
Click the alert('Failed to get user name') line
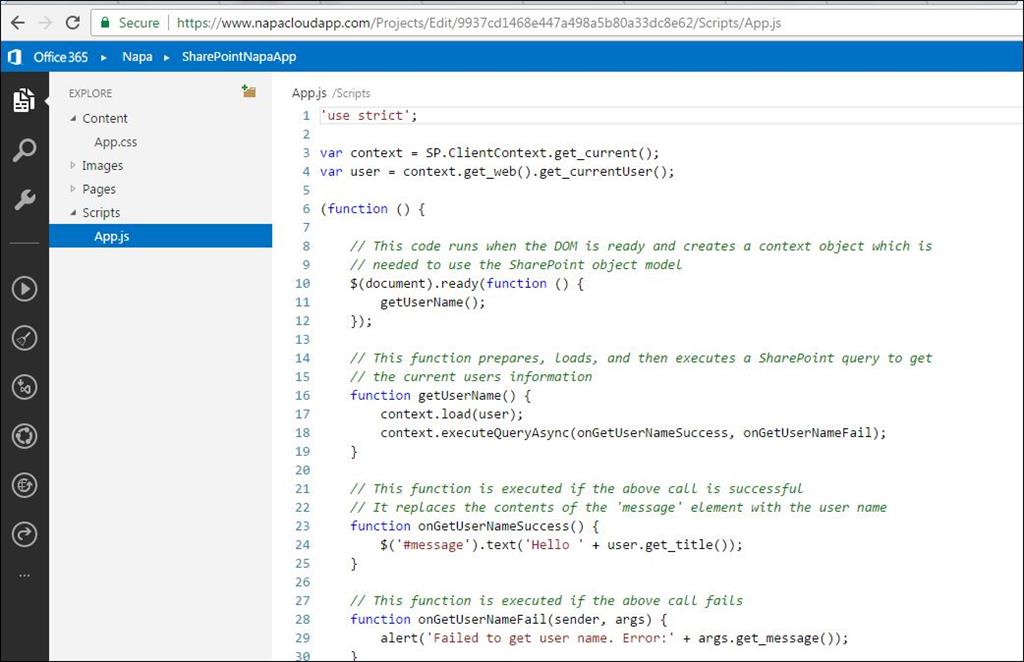tap(615, 638)
